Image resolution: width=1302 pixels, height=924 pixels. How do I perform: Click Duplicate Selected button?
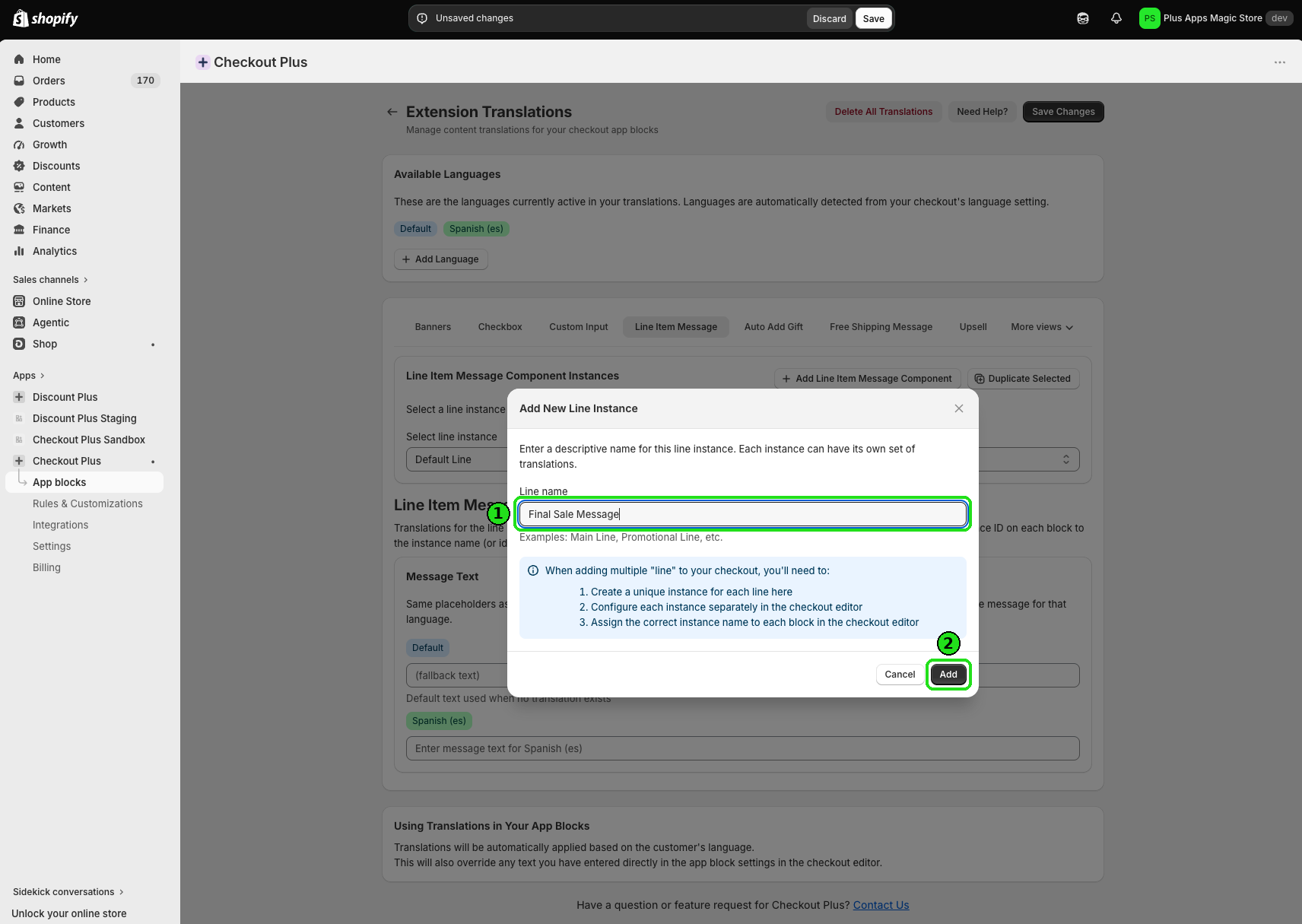click(1023, 379)
